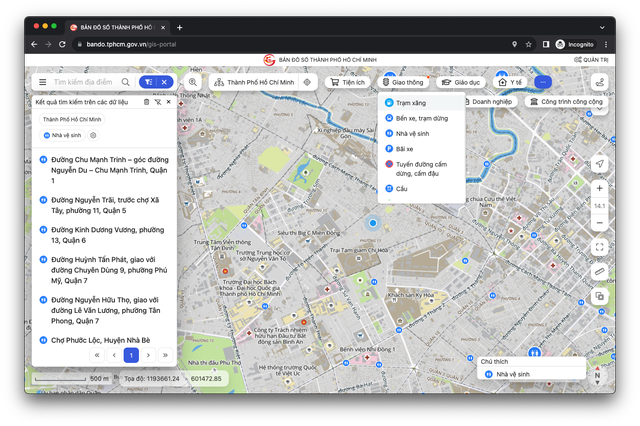
Task: Open the route directions tool icon
Action: coord(600,82)
